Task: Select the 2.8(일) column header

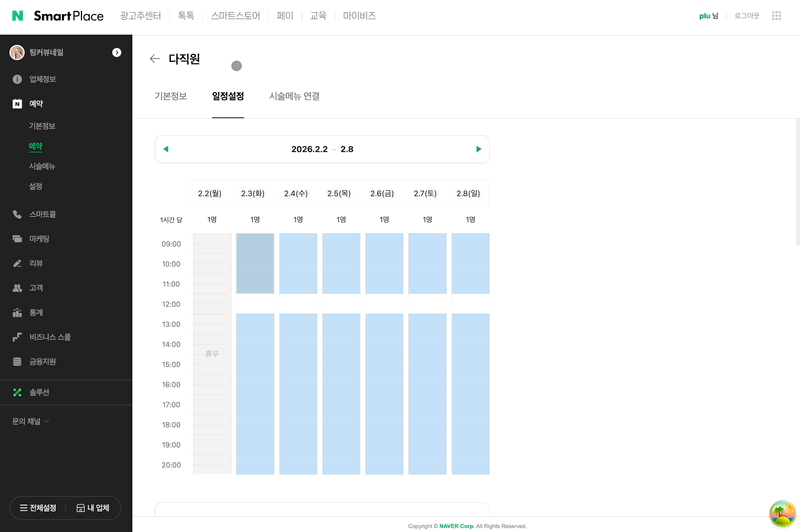Action: coord(468,193)
